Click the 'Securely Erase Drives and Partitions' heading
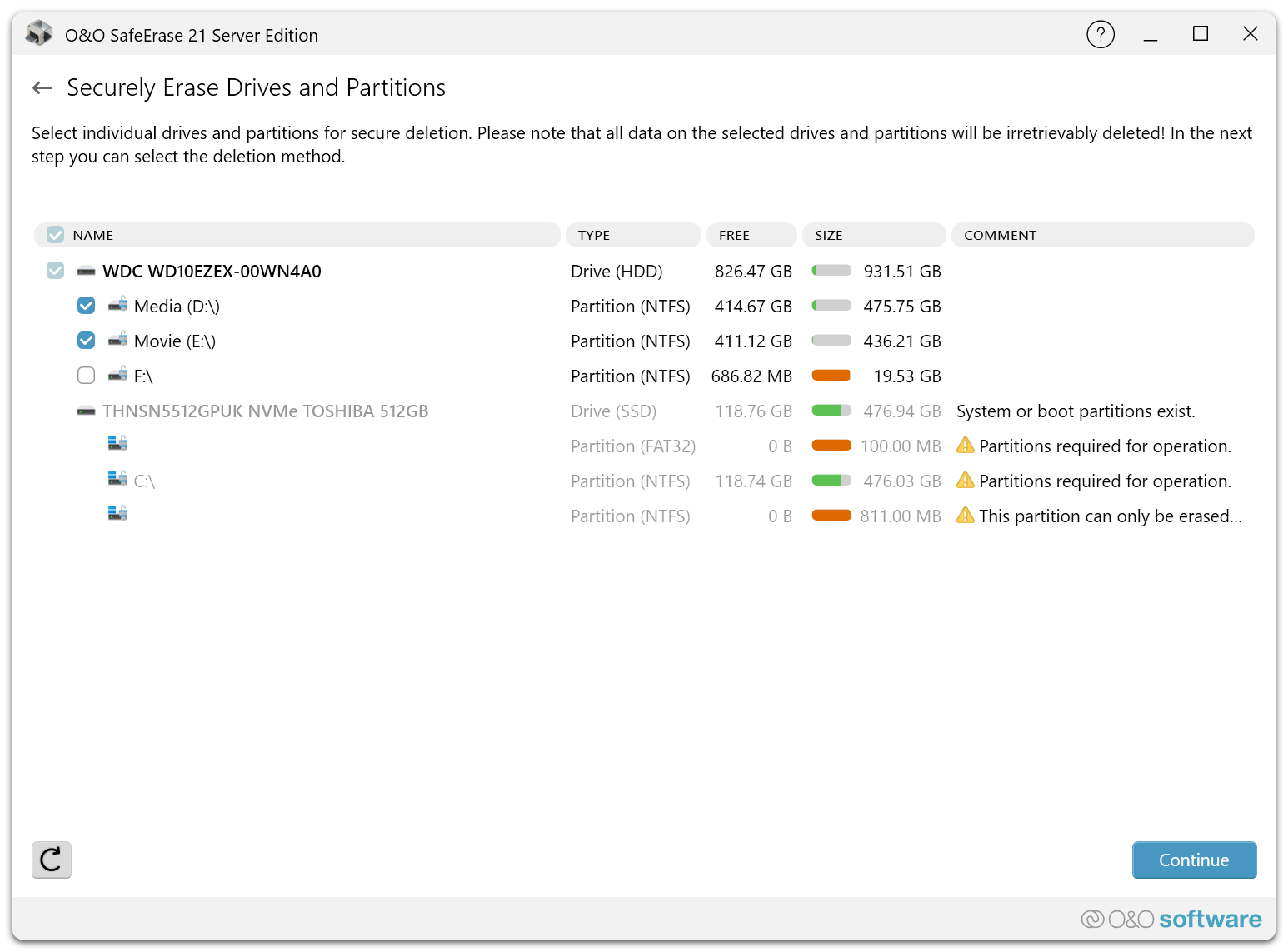The height and width of the screenshot is (952, 1288). [256, 87]
